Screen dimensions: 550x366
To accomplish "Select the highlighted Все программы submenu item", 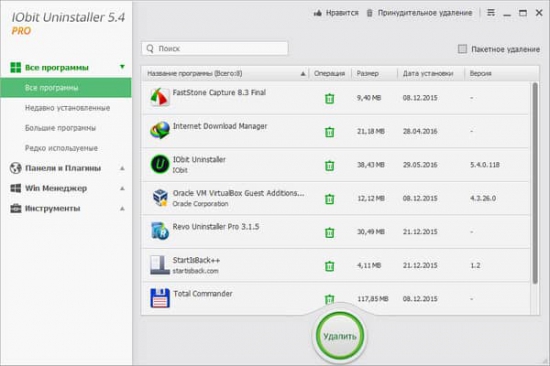I will click(66, 88).
